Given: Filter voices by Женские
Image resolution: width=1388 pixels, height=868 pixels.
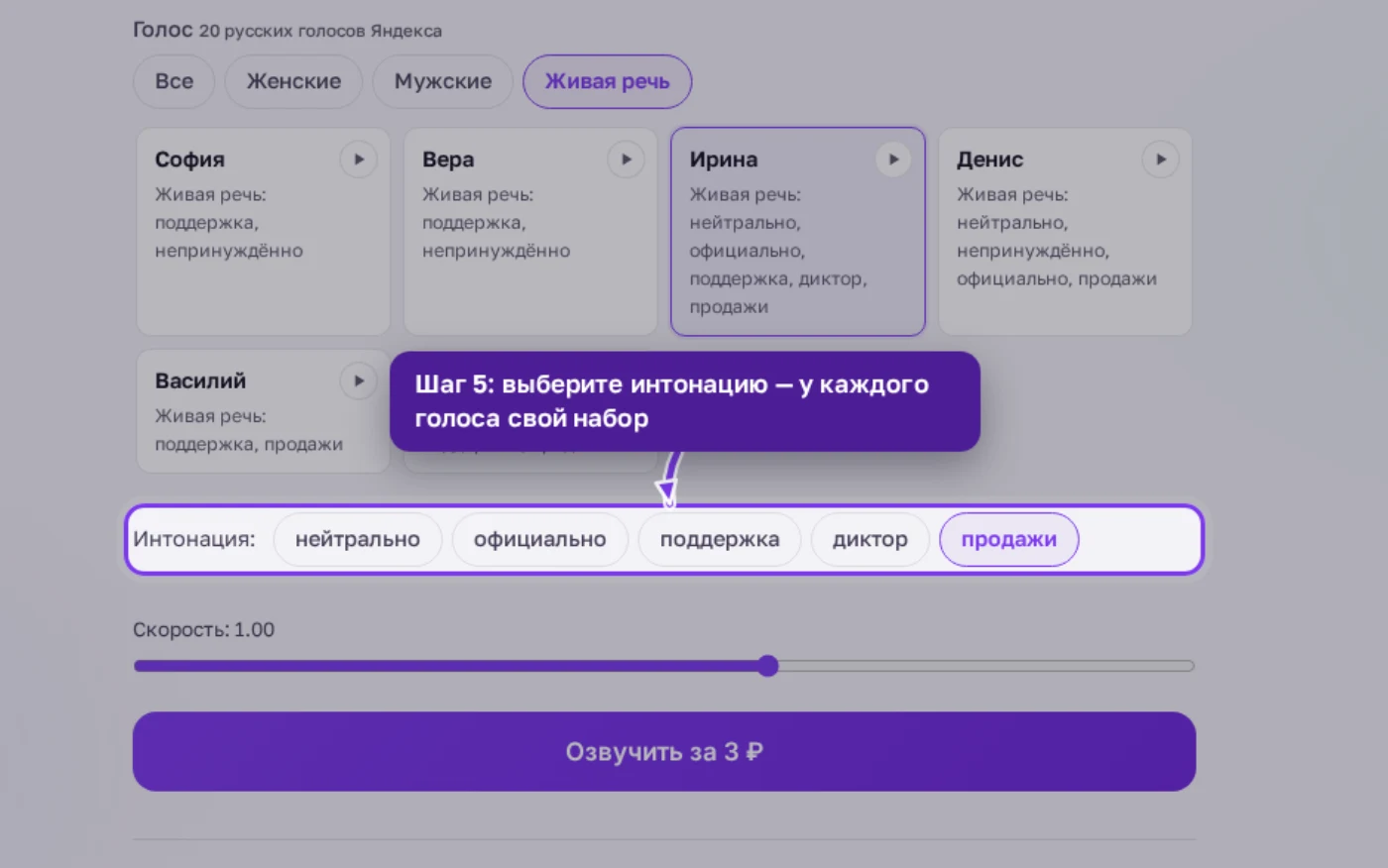Looking at the screenshot, I should click(293, 81).
